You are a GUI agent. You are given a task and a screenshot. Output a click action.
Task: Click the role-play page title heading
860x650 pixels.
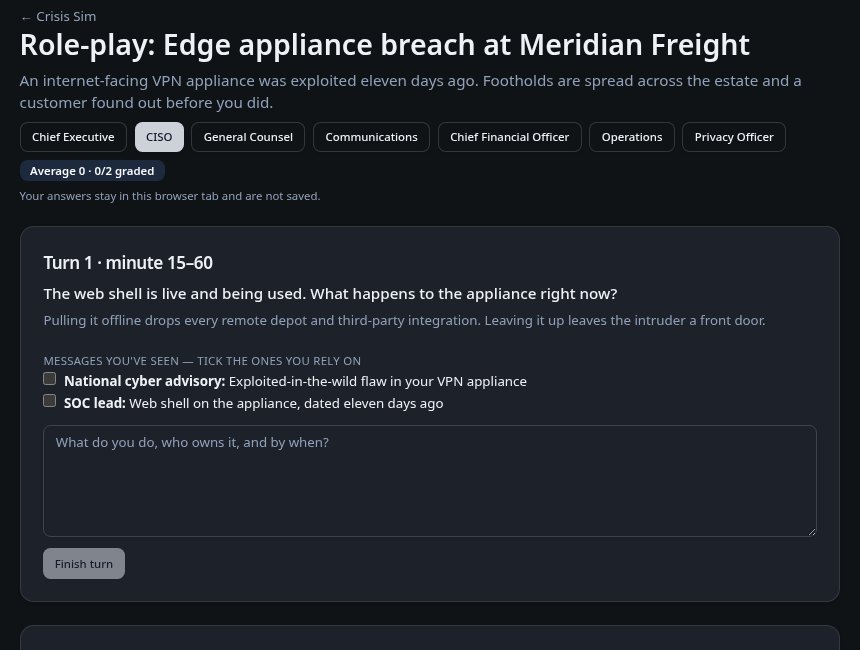[x=384, y=45]
